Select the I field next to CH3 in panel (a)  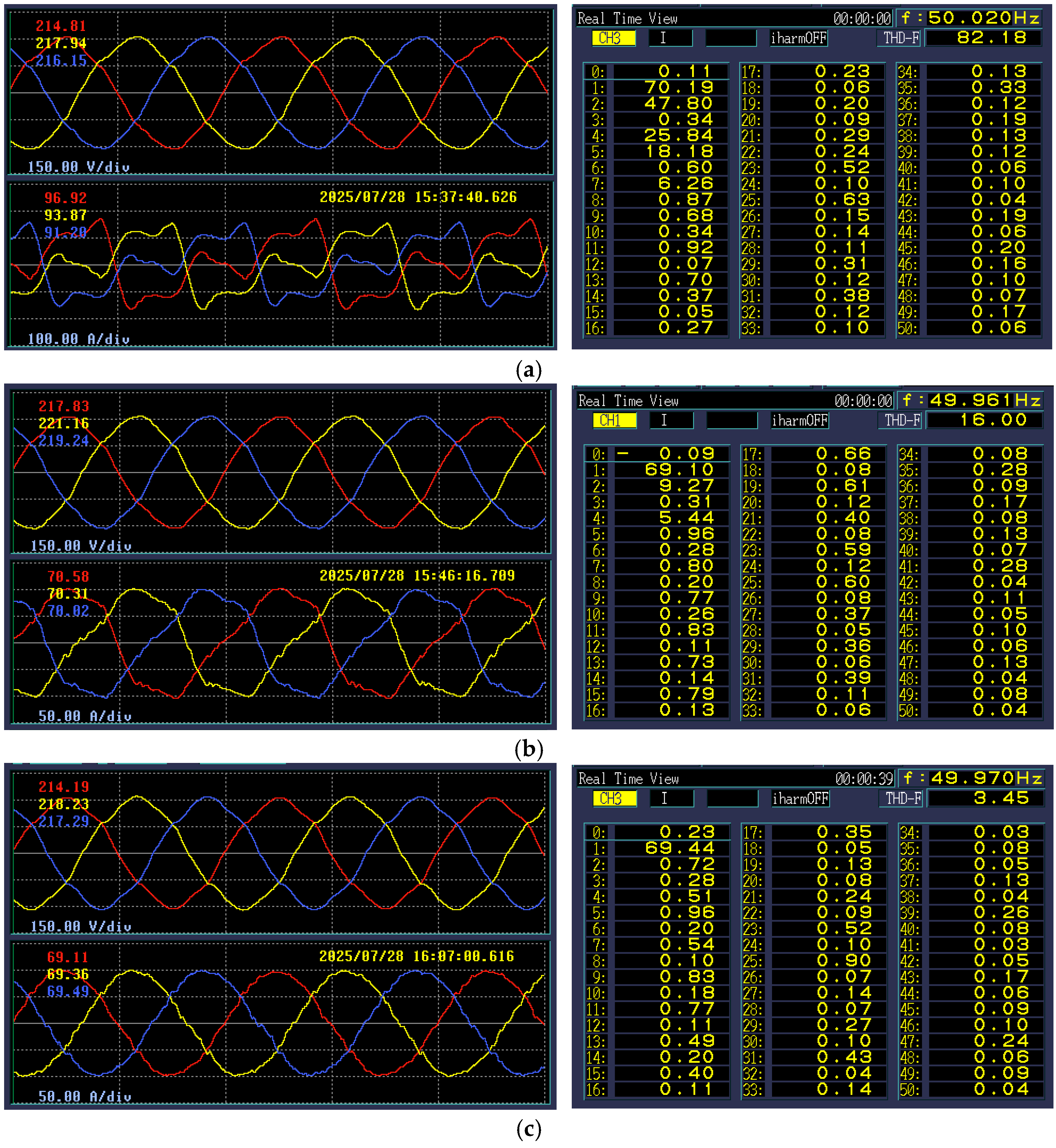670,38
